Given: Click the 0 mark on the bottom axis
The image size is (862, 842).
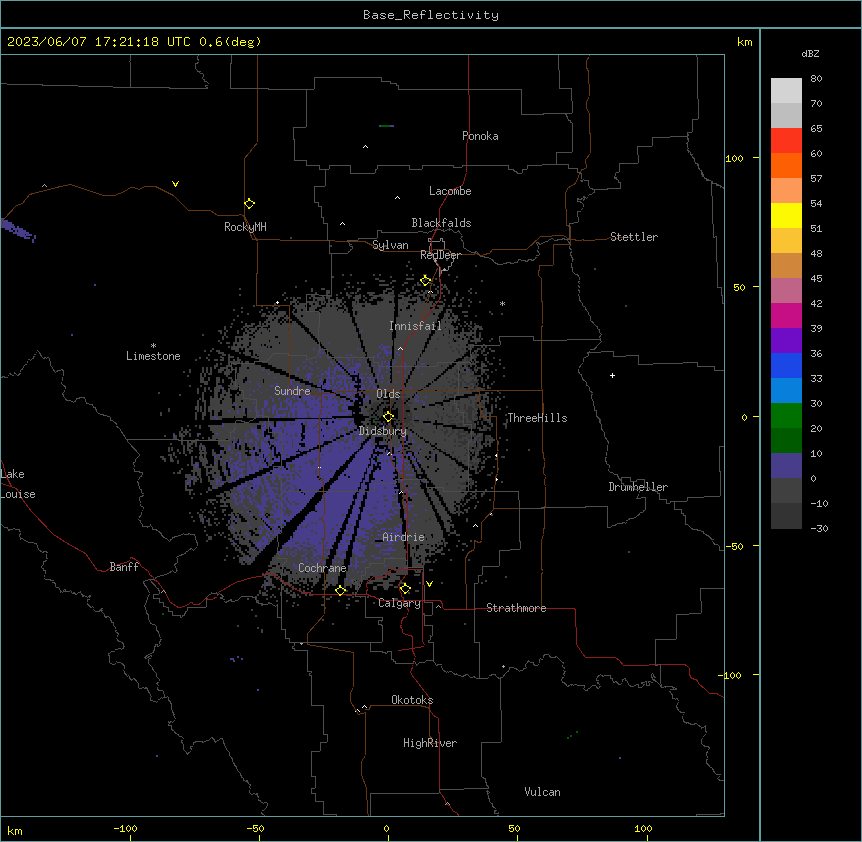Looking at the screenshot, I should 386,828.
